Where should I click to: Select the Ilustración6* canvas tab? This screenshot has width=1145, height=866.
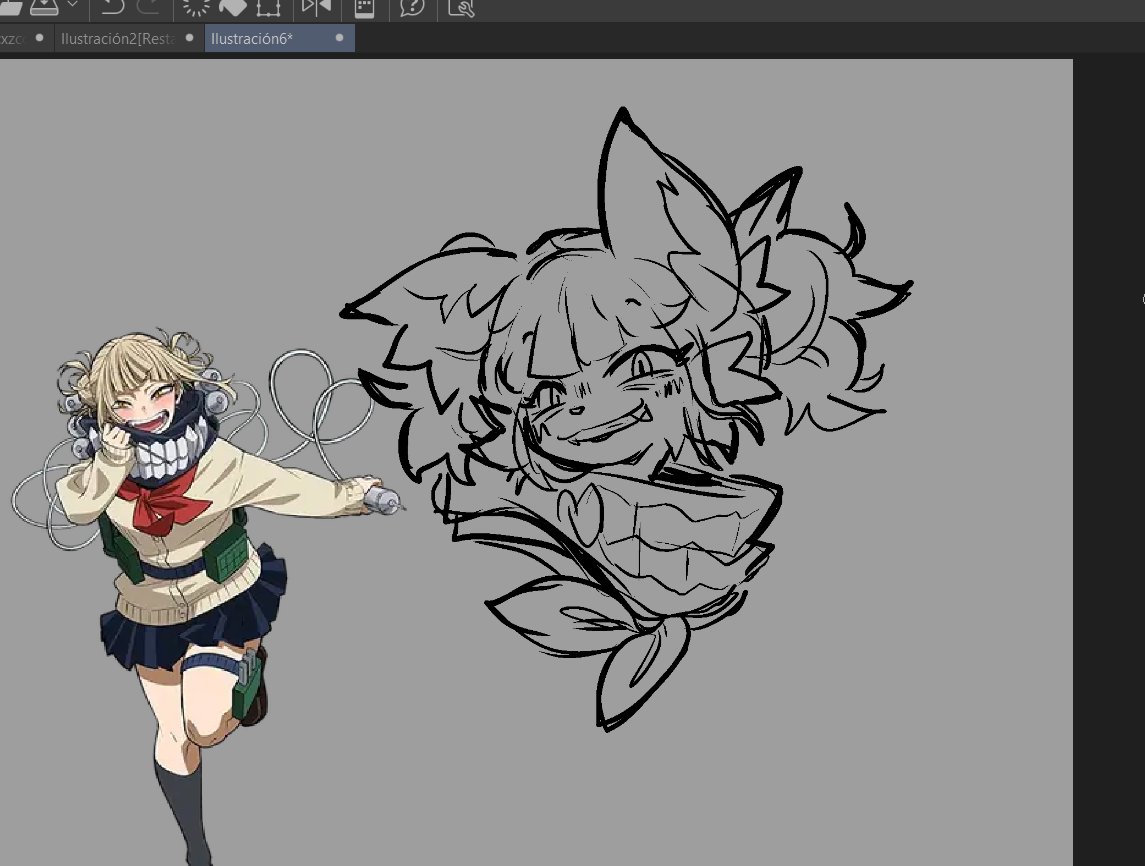[x=280, y=39]
